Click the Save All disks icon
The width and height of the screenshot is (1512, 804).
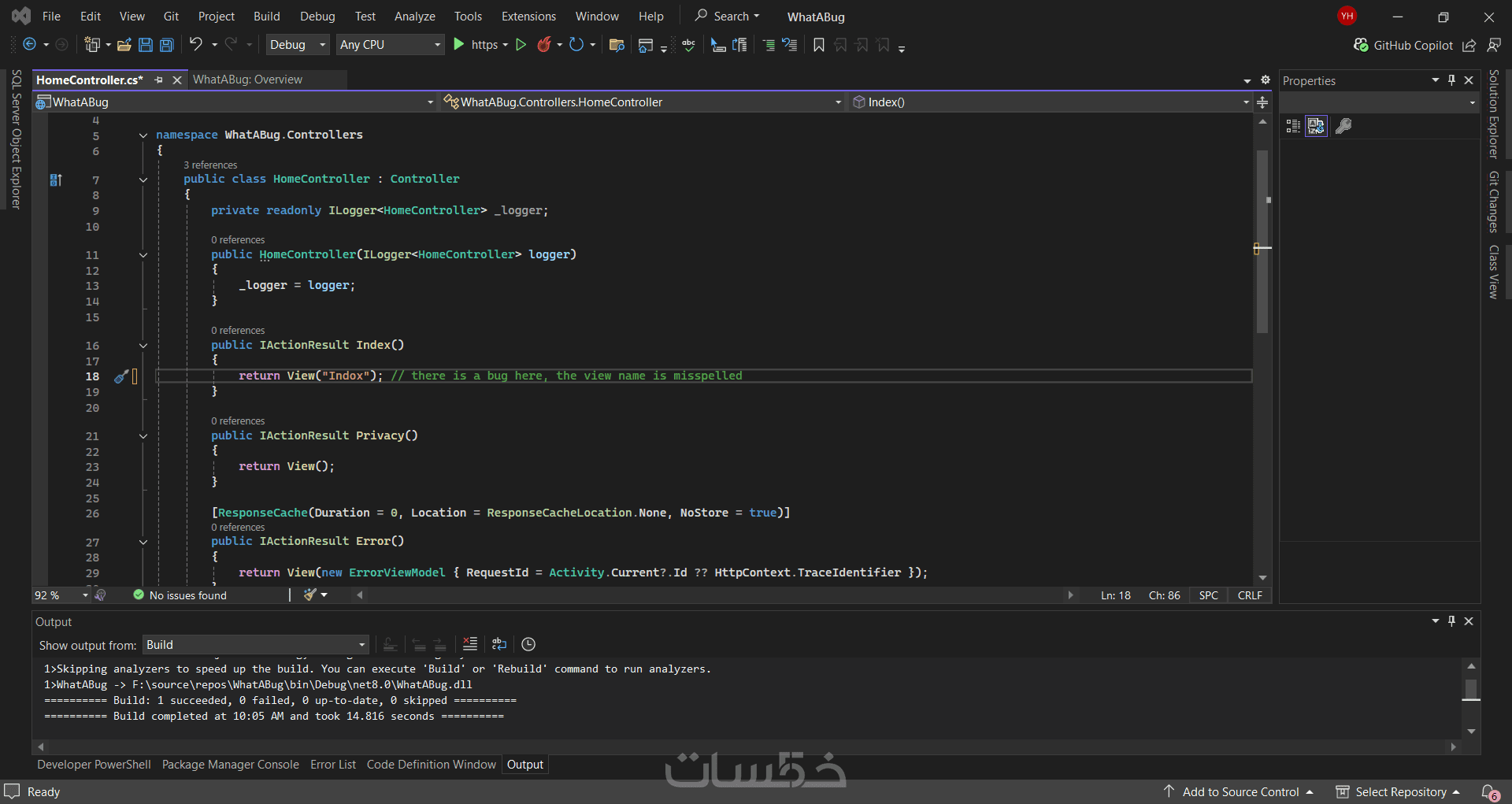167,45
